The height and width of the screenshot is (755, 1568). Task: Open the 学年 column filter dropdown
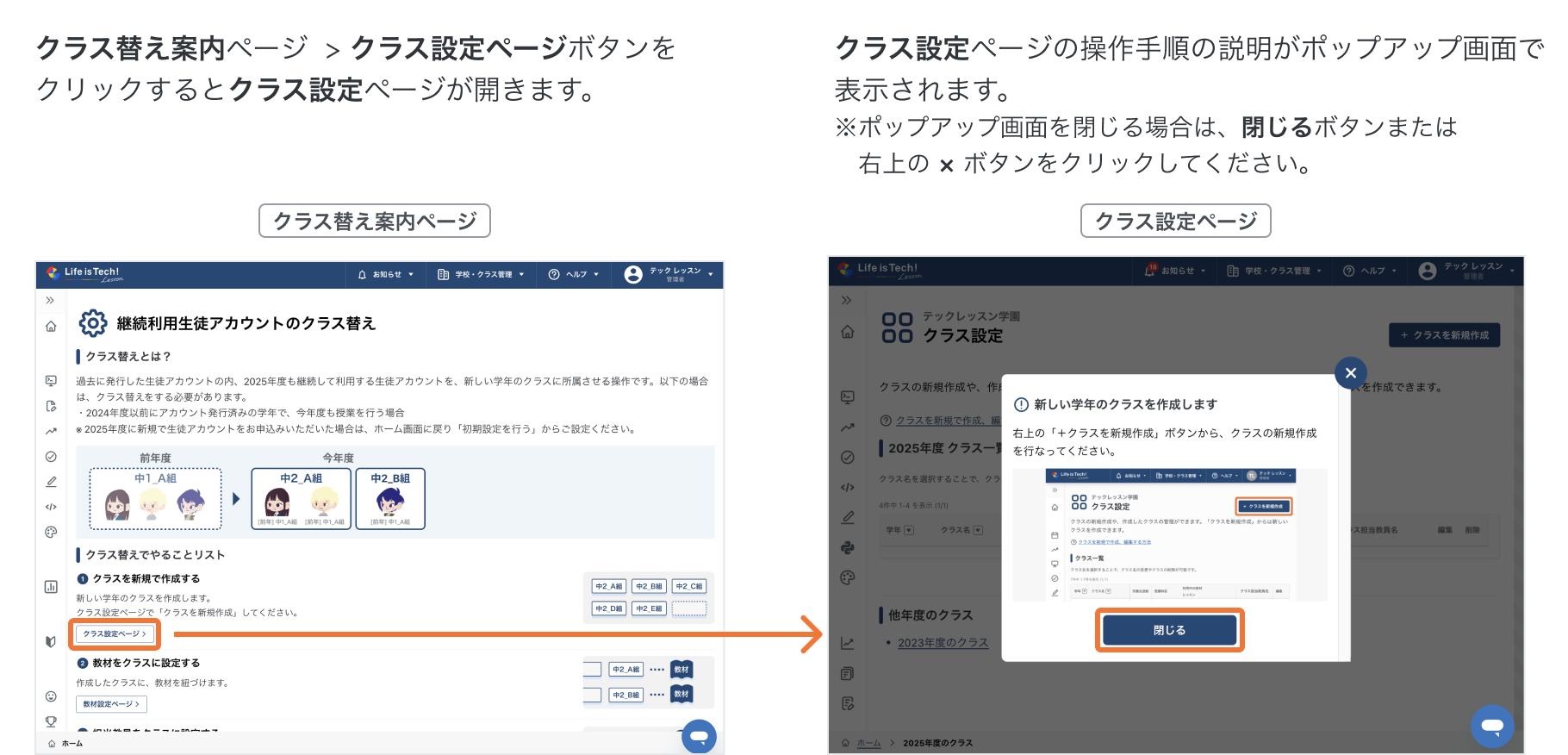[909, 530]
